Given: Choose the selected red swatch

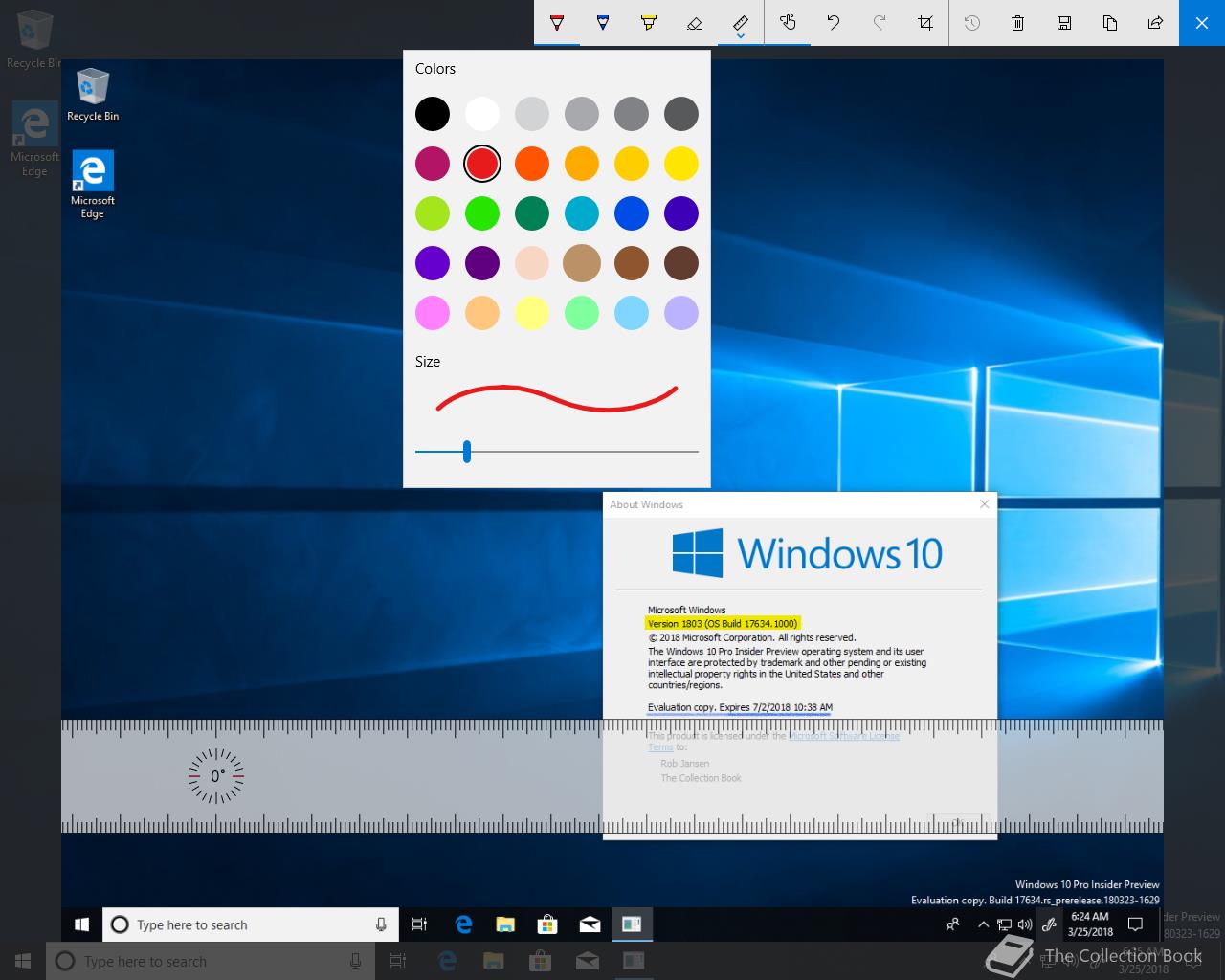Looking at the screenshot, I should 482,164.
